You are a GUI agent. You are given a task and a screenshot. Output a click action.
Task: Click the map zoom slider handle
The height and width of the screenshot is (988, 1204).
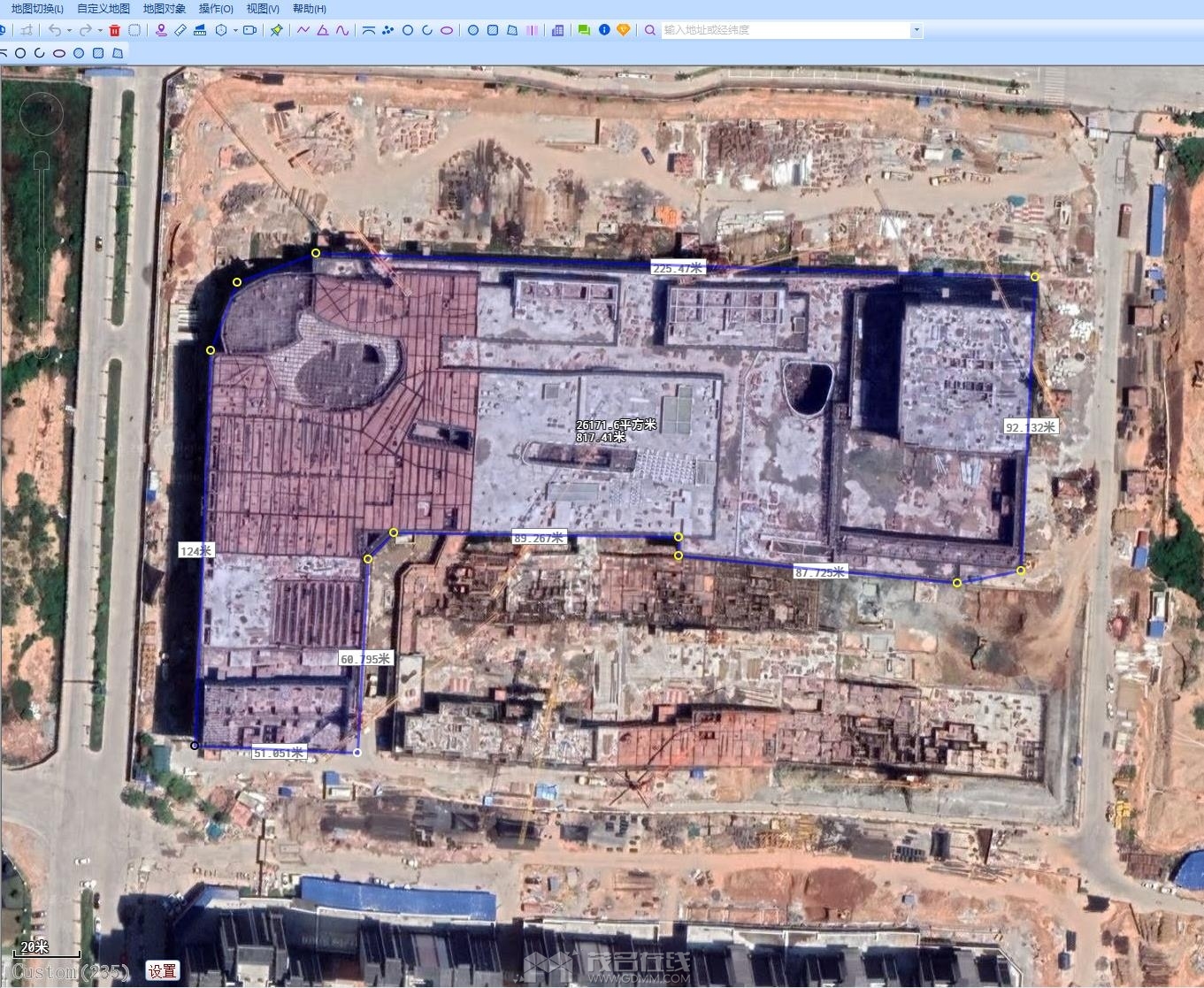coord(41,161)
